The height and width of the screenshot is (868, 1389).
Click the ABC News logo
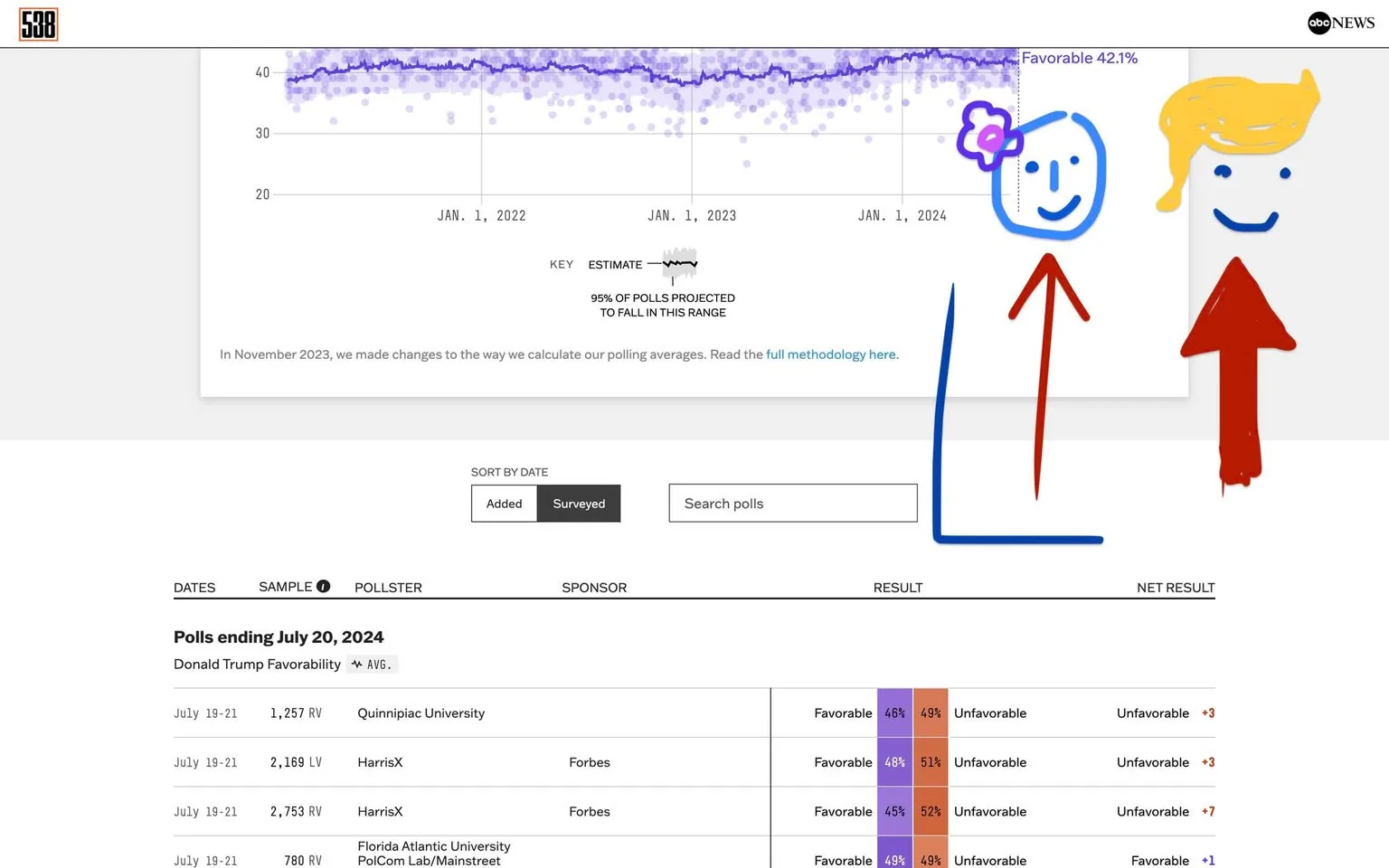pyautogui.click(x=1339, y=23)
